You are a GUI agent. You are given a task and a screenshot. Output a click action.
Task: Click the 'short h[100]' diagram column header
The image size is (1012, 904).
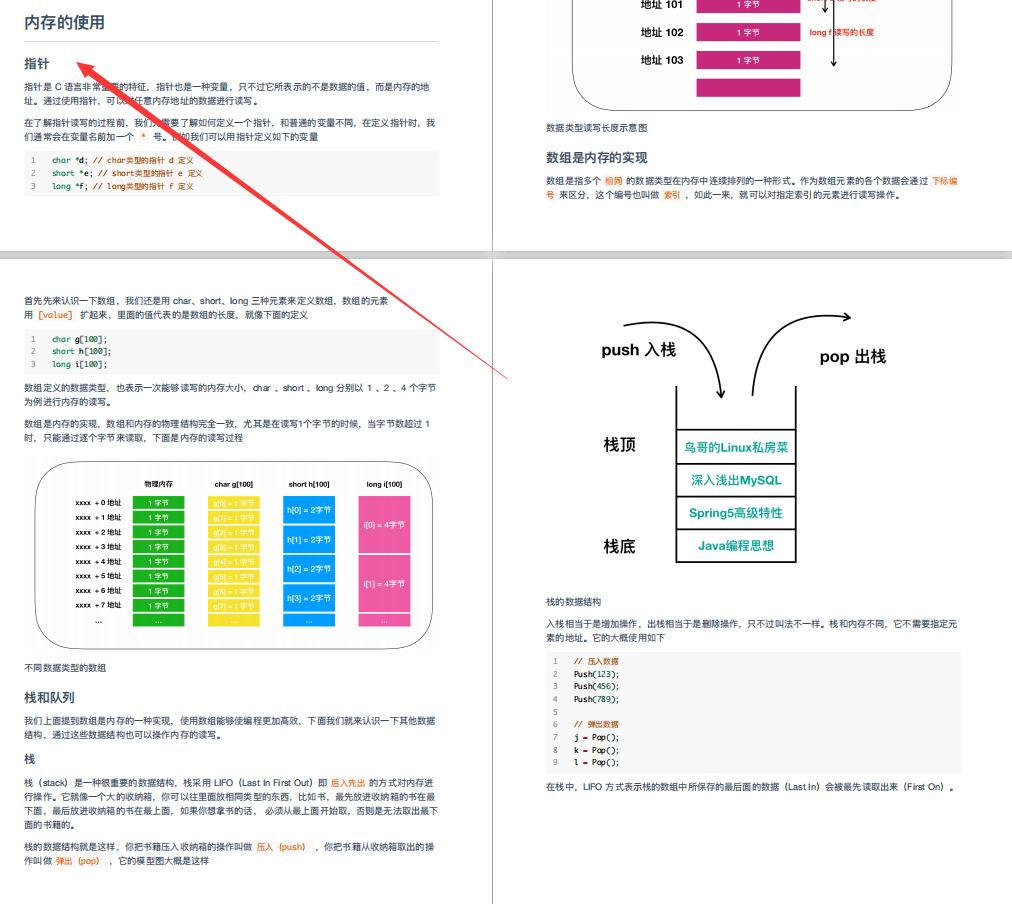tap(309, 484)
